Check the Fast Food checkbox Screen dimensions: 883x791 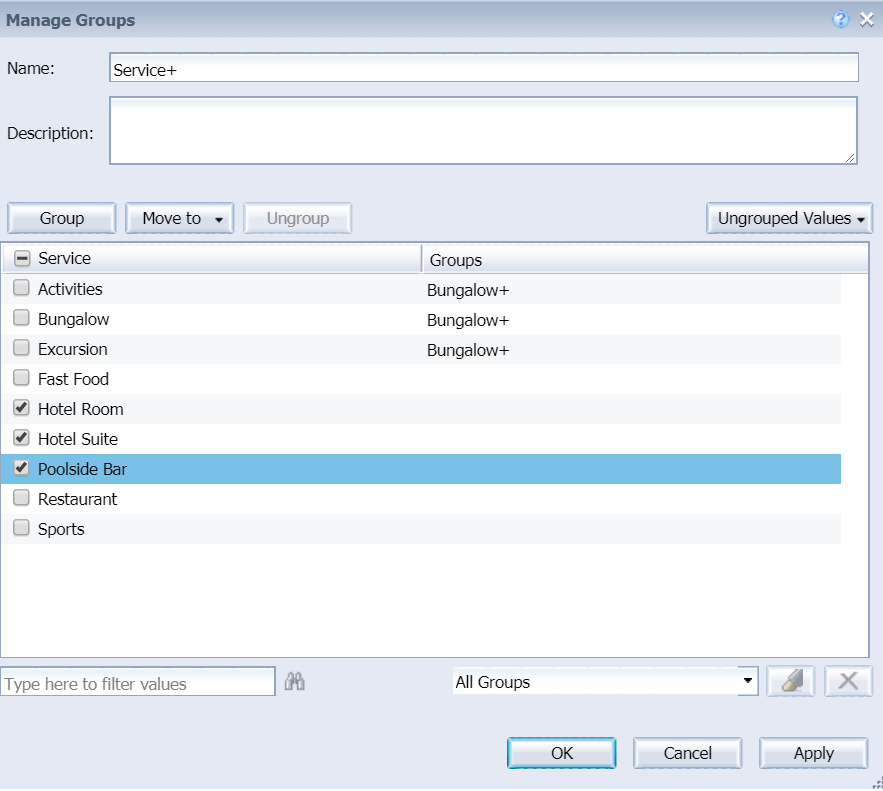[22, 379]
